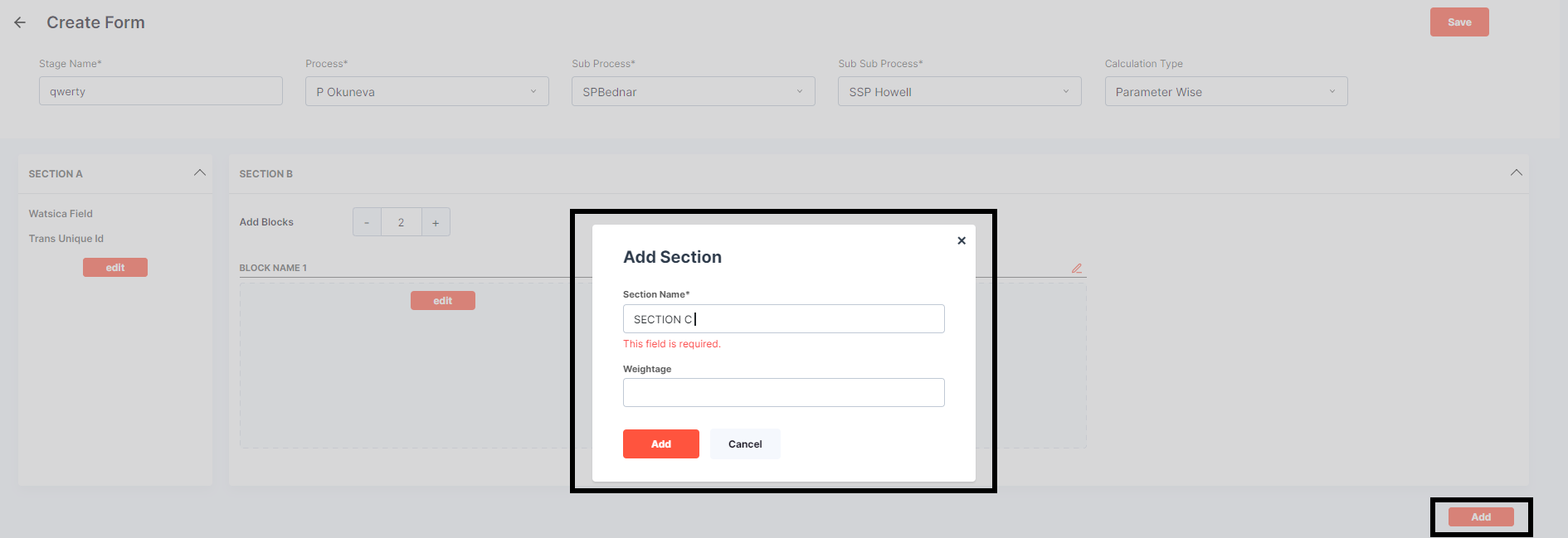
Task: Click the pencil icon near Block Name 1
Action: [x=1077, y=268]
